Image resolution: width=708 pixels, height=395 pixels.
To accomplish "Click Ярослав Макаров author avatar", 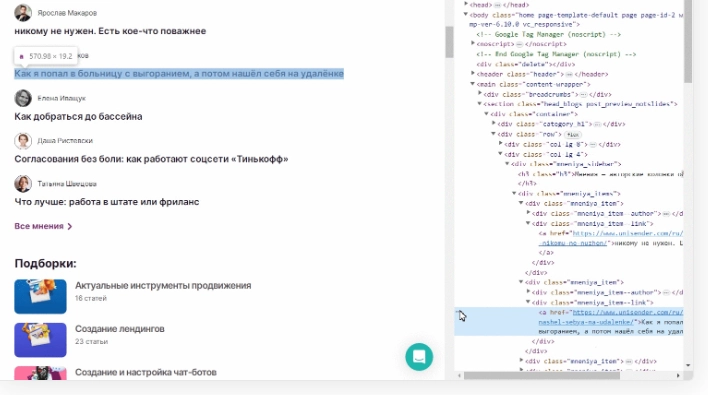I will point(23,13).
